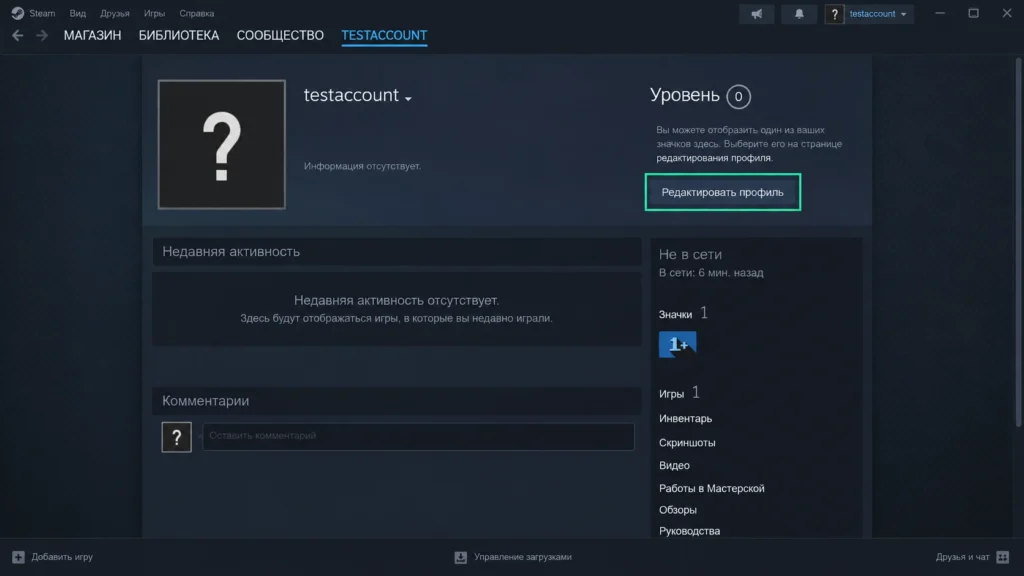1024x576 pixels.
Task: Click the Редактировать профиль button
Action: pos(722,192)
